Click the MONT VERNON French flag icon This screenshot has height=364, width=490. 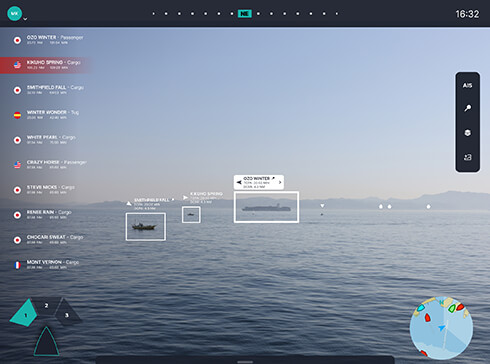point(17,265)
